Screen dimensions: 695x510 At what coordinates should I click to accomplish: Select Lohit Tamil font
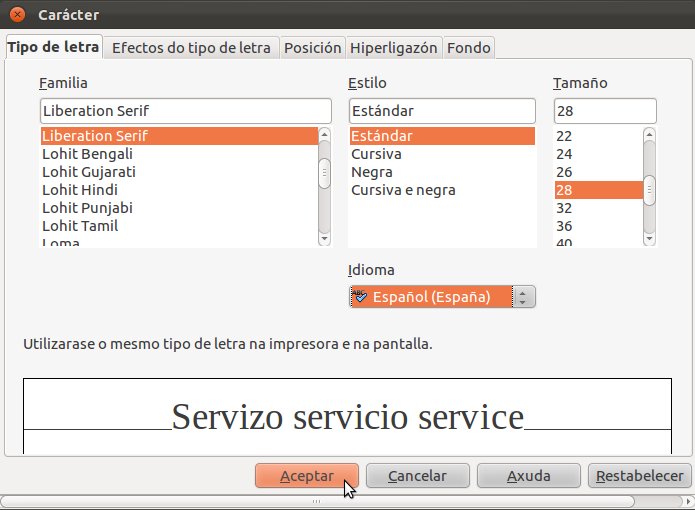tap(179, 226)
